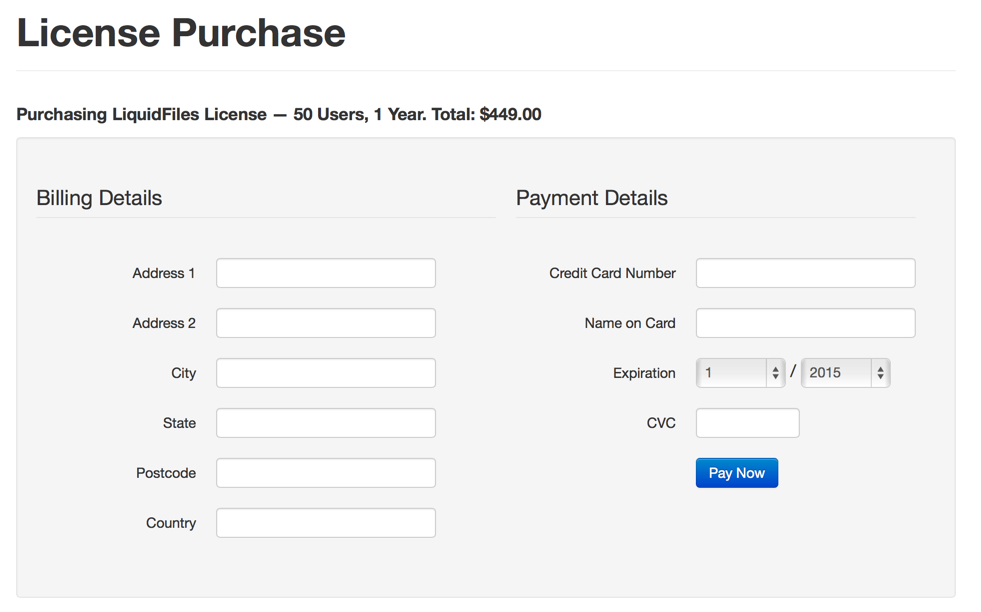Open the expiration month dropdown
Image resolution: width=981 pixels, height=612 pixels.
tap(735, 372)
